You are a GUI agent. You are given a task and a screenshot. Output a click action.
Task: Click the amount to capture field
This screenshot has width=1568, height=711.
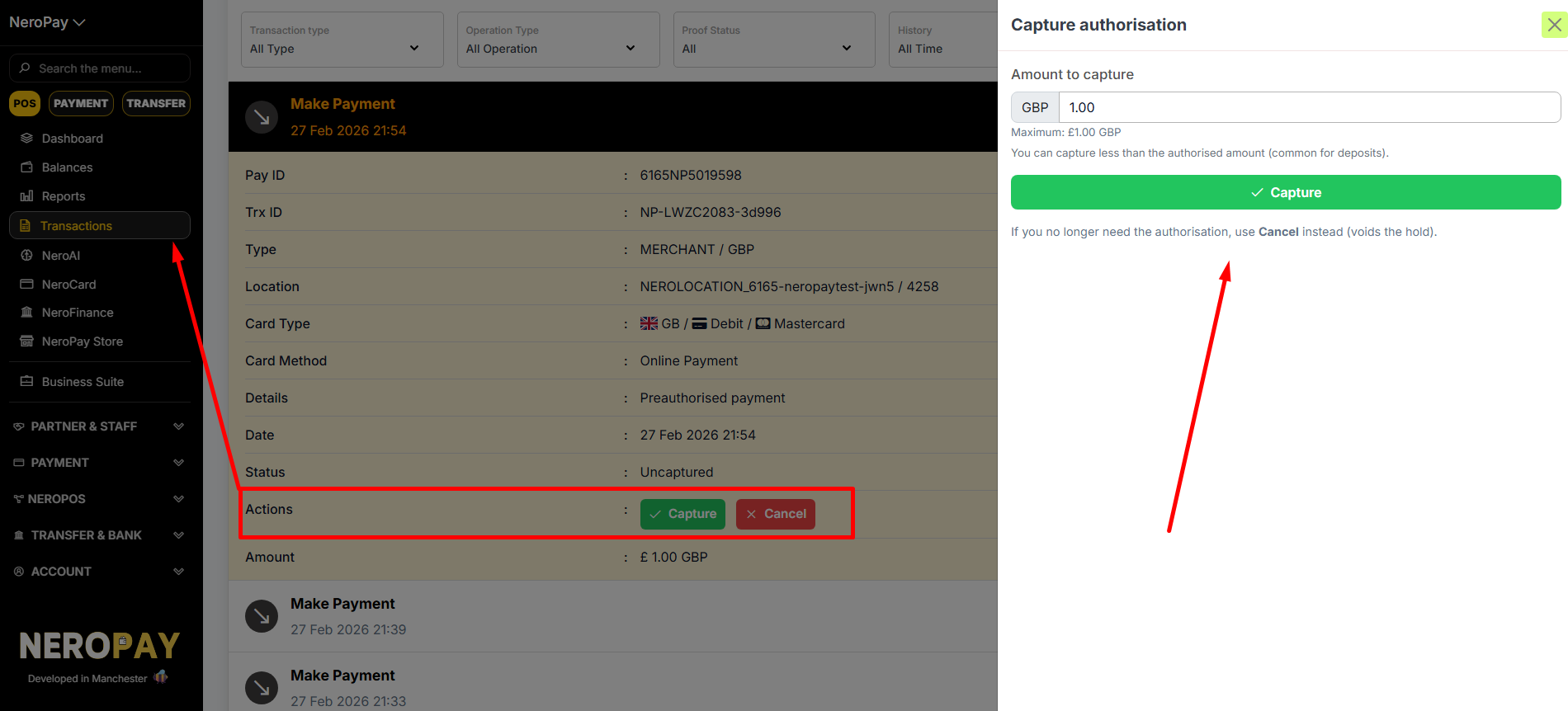coord(1309,107)
